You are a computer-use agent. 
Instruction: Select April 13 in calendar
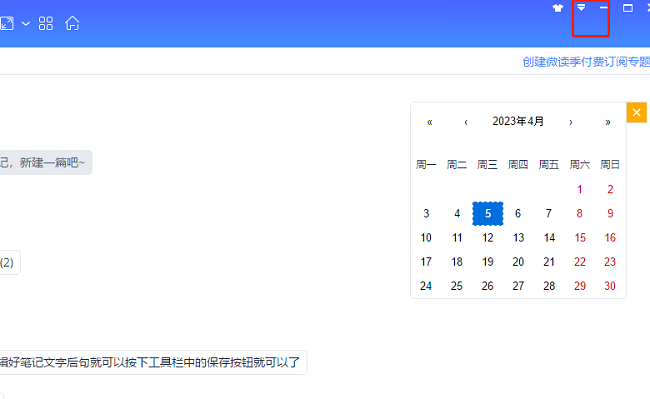[518, 238]
